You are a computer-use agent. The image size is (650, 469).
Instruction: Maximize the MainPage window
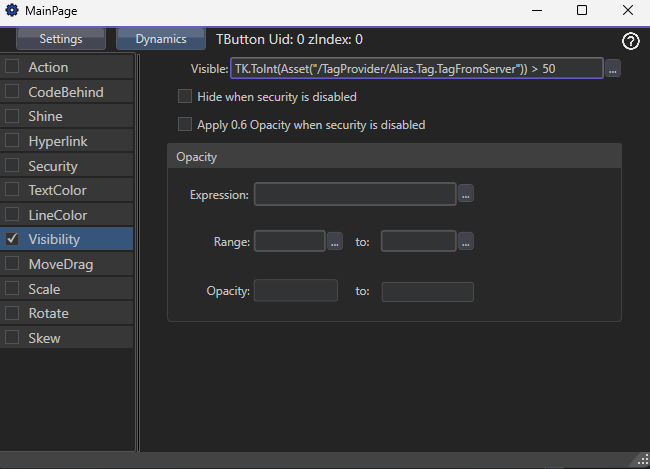582,10
